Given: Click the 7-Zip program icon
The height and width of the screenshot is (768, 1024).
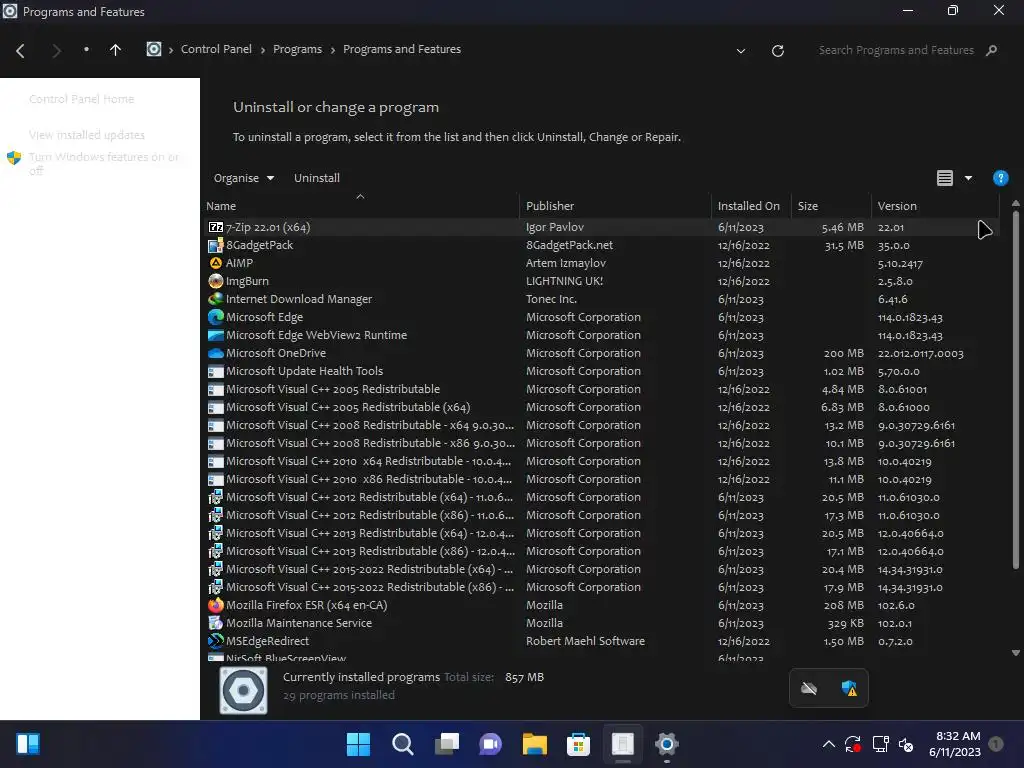Looking at the screenshot, I should pos(216,227).
